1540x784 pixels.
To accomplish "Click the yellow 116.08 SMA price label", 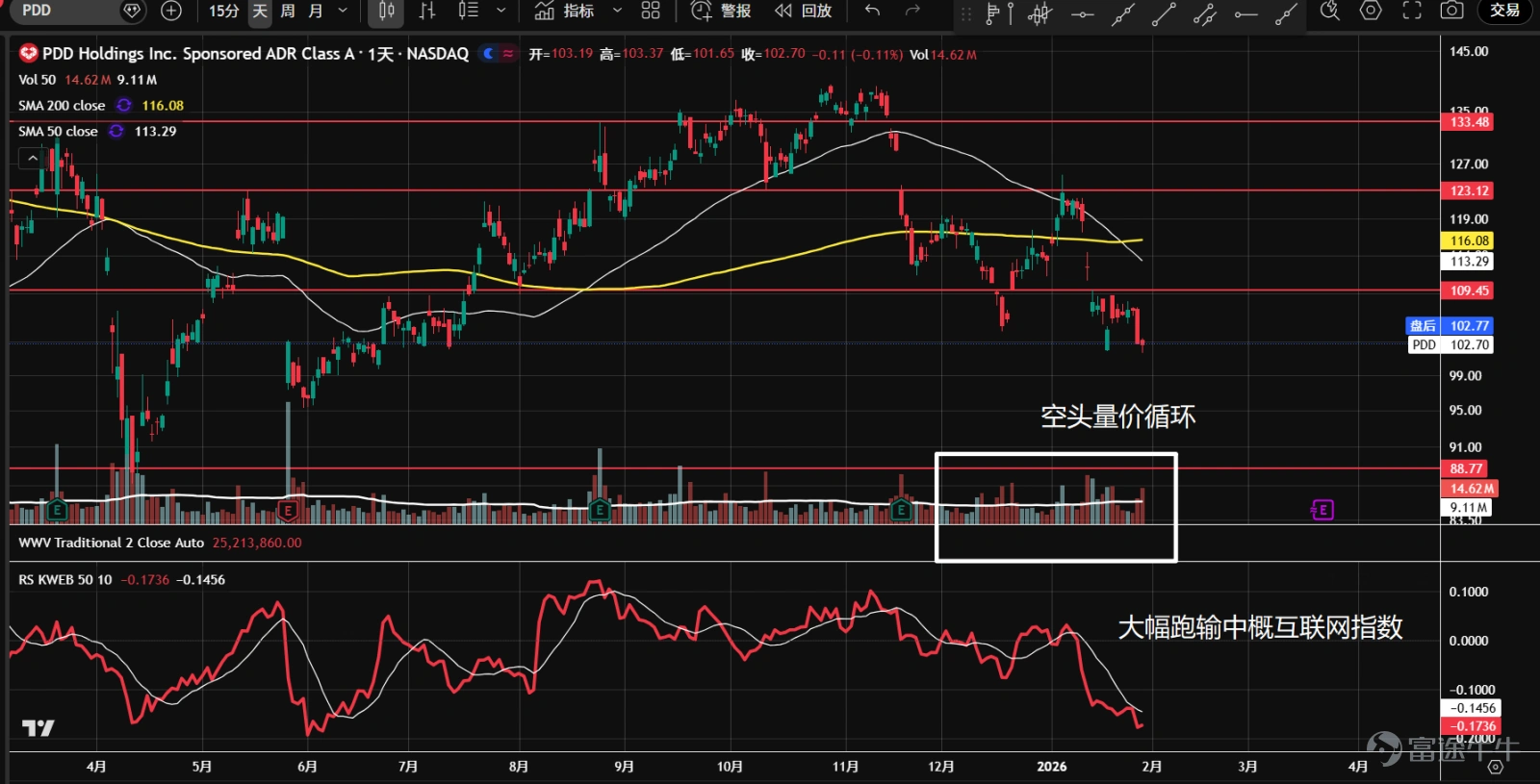I will (x=1468, y=240).
